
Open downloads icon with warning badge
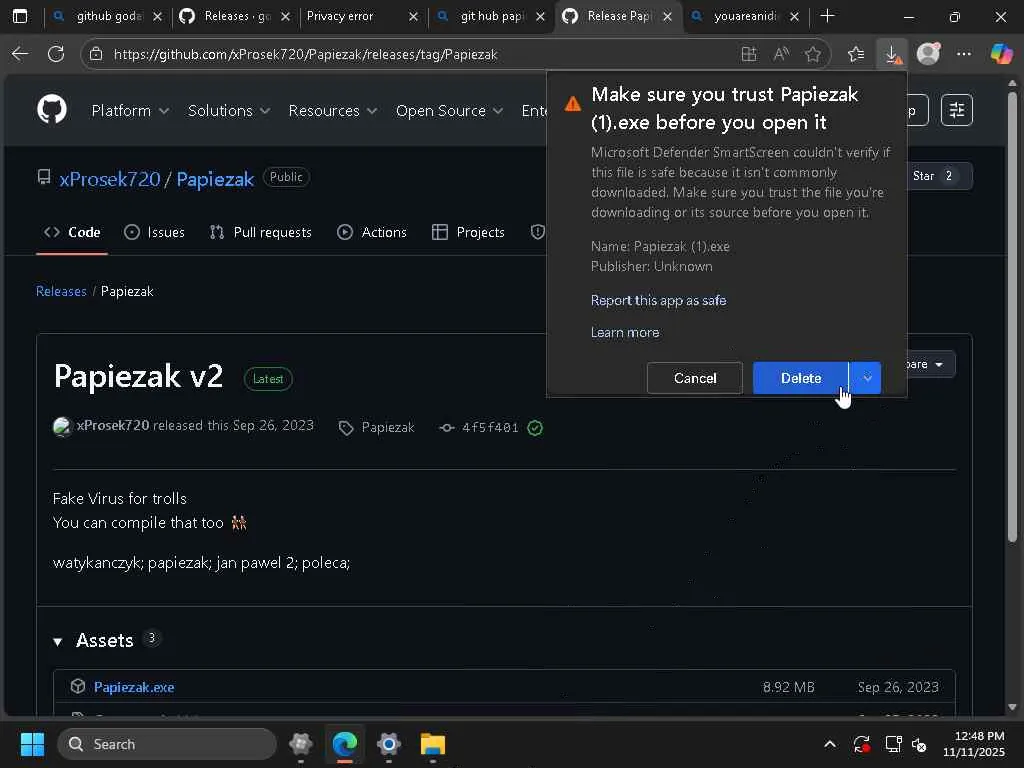click(x=893, y=54)
